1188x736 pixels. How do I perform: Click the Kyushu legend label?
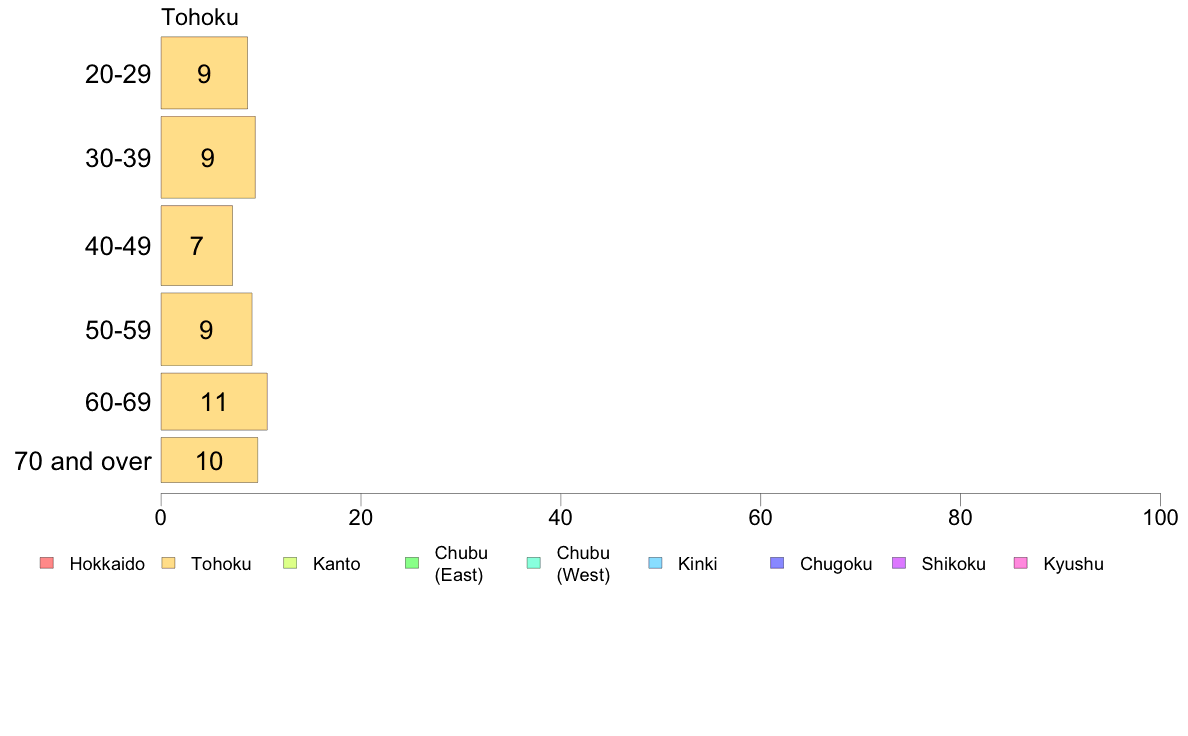1073,564
